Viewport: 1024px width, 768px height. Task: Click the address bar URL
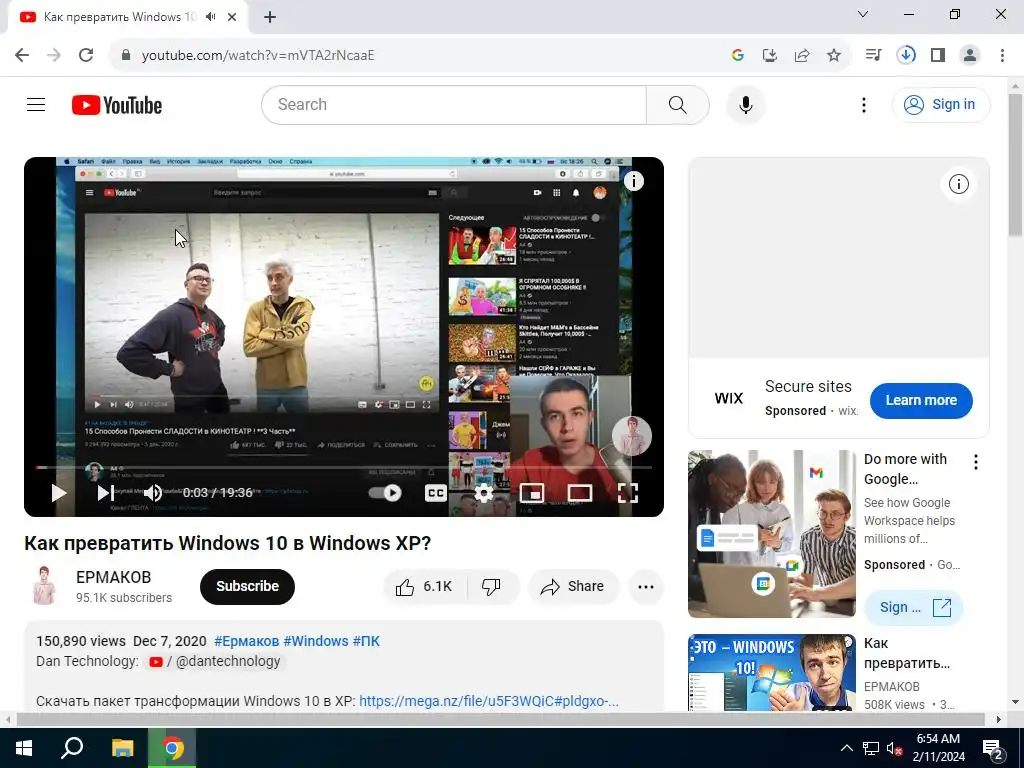(258, 56)
